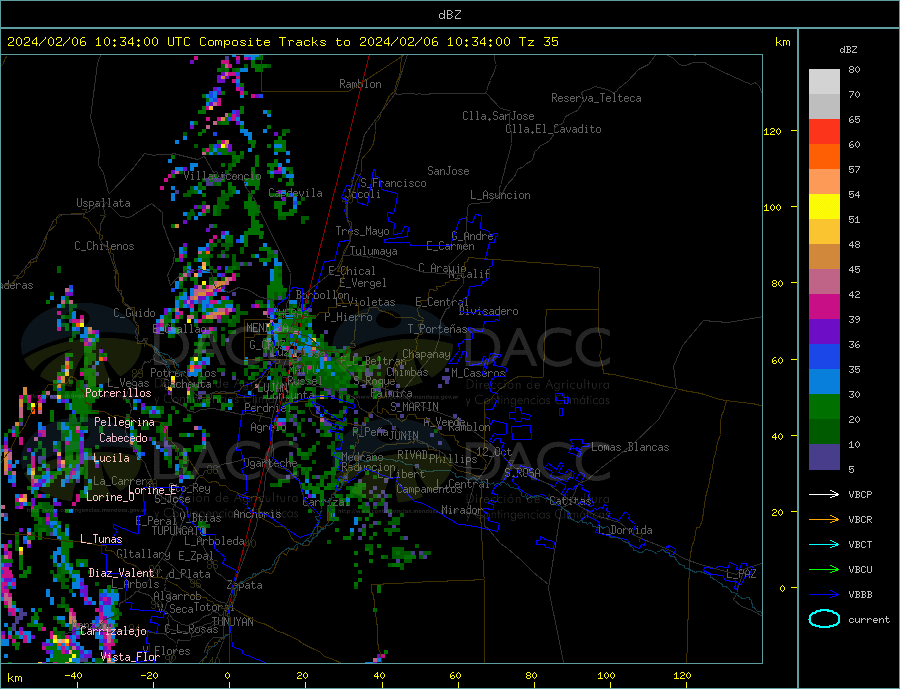Click the Zapata map label
The height and width of the screenshot is (689, 900).
(x=245, y=586)
